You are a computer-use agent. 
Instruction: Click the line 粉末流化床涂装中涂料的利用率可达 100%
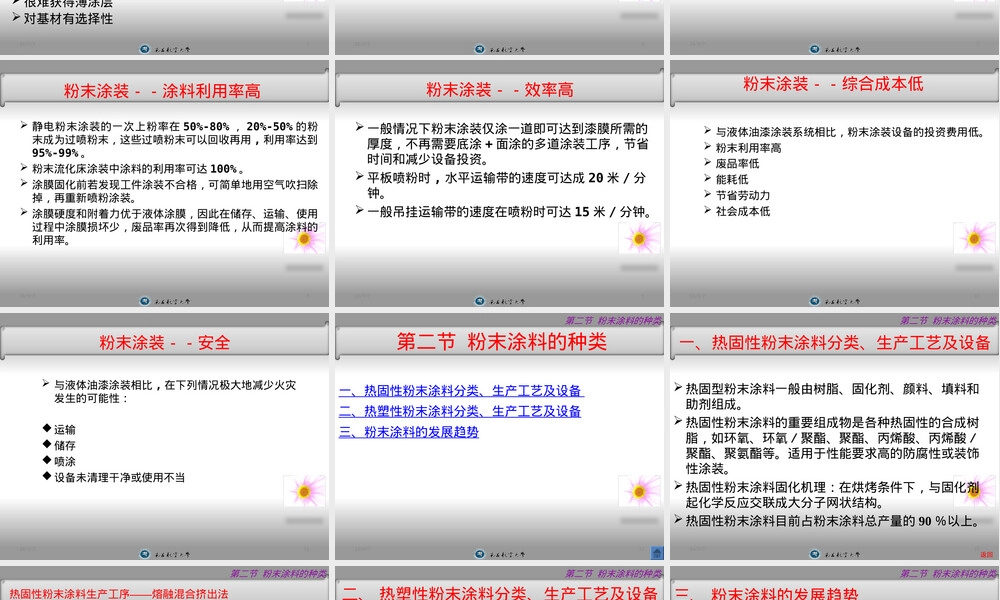[x=138, y=169]
